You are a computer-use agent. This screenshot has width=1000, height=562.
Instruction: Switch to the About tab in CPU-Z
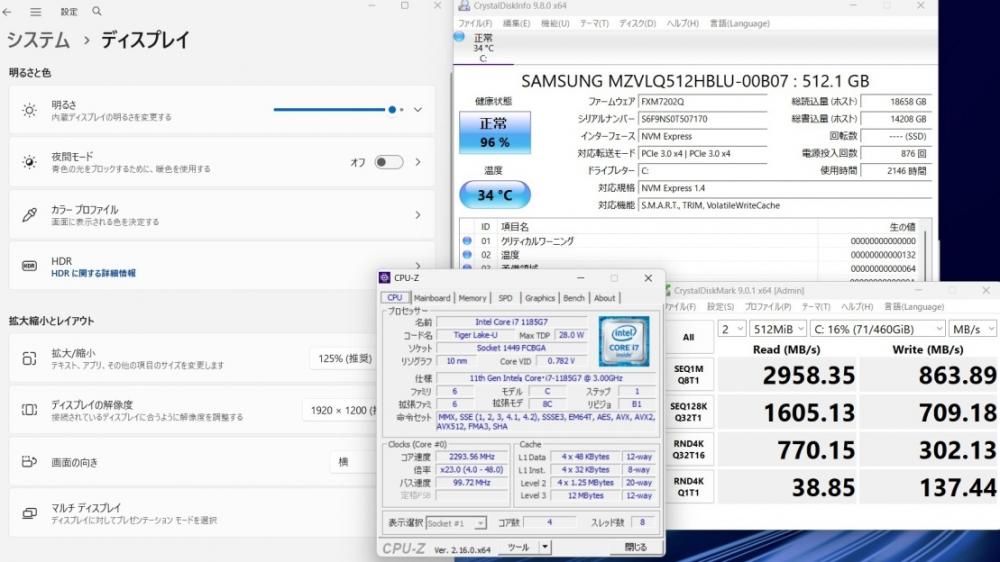tap(604, 298)
